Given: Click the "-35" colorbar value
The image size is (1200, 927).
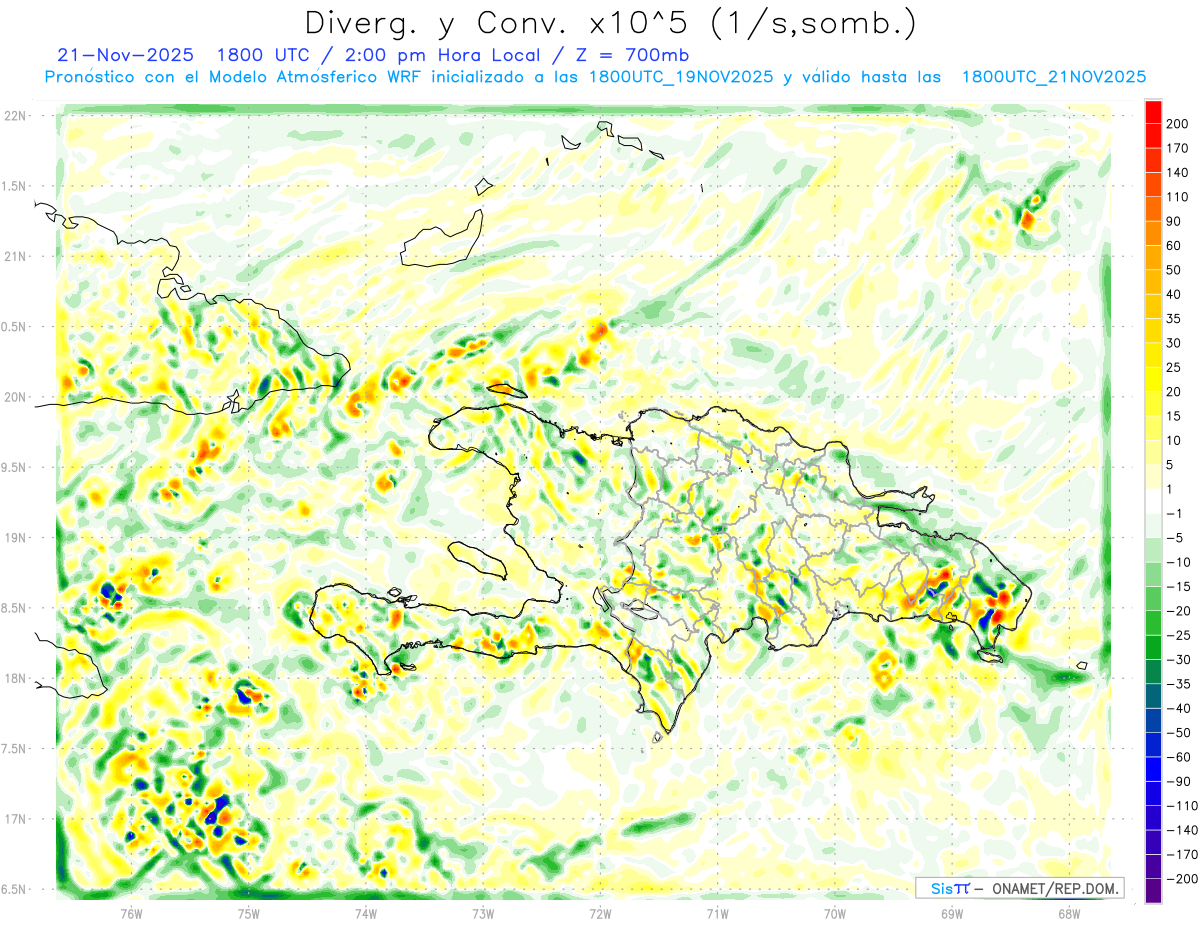Looking at the screenshot, I should tap(1177, 685).
